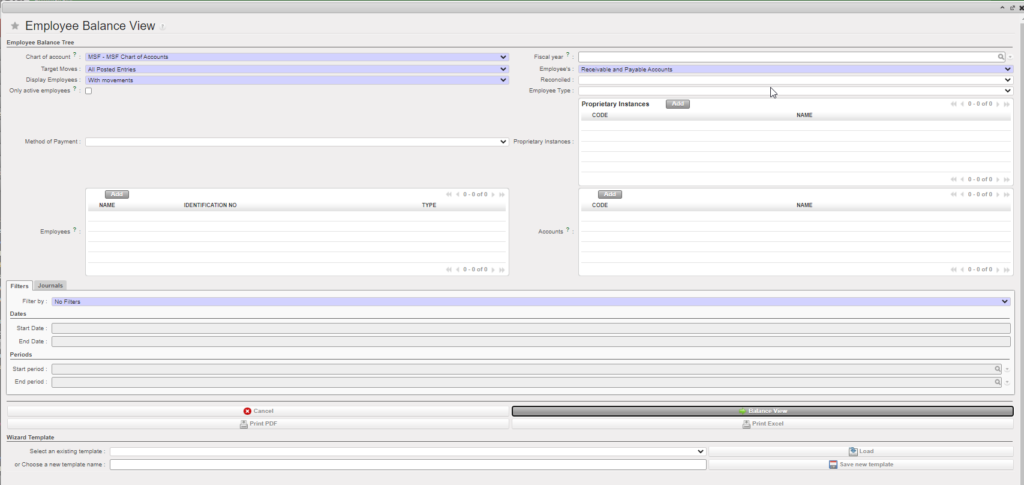Click the favorite star beside Employee Balance View
Image resolution: width=1024 pixels, height=485 pixels.
(15, 26)
